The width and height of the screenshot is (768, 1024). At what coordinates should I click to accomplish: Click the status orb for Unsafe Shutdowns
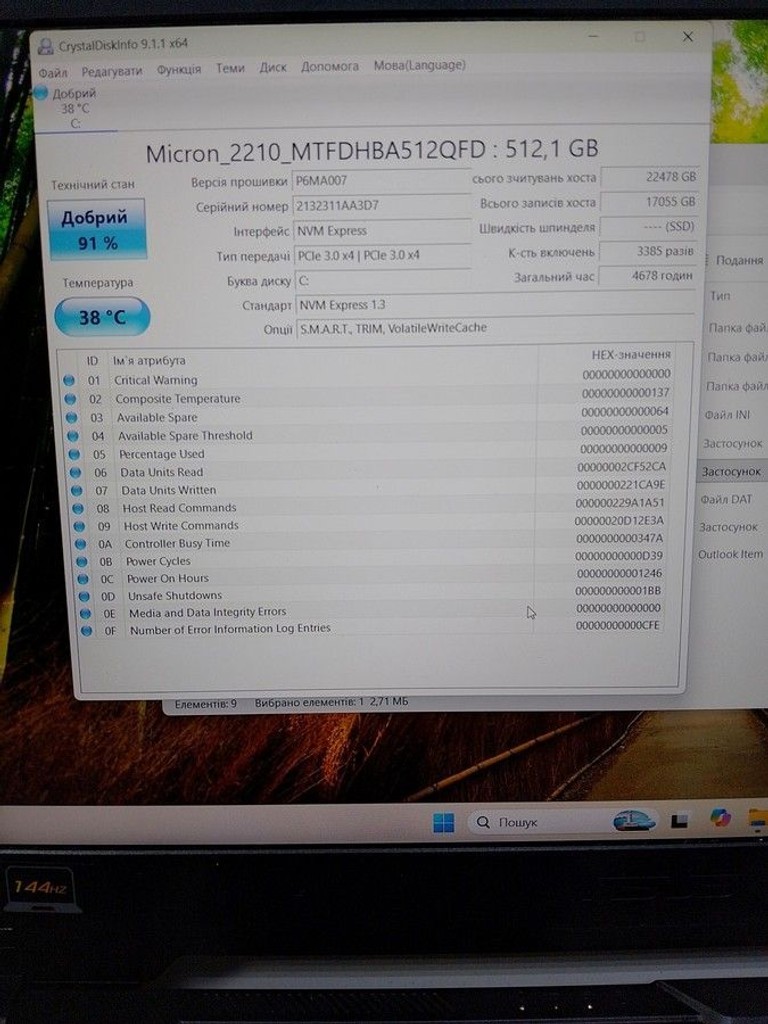(x=84, y=596)
